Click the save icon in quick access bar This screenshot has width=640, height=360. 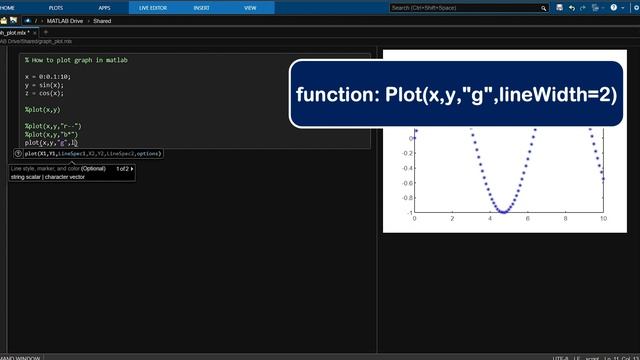(560, 8)
